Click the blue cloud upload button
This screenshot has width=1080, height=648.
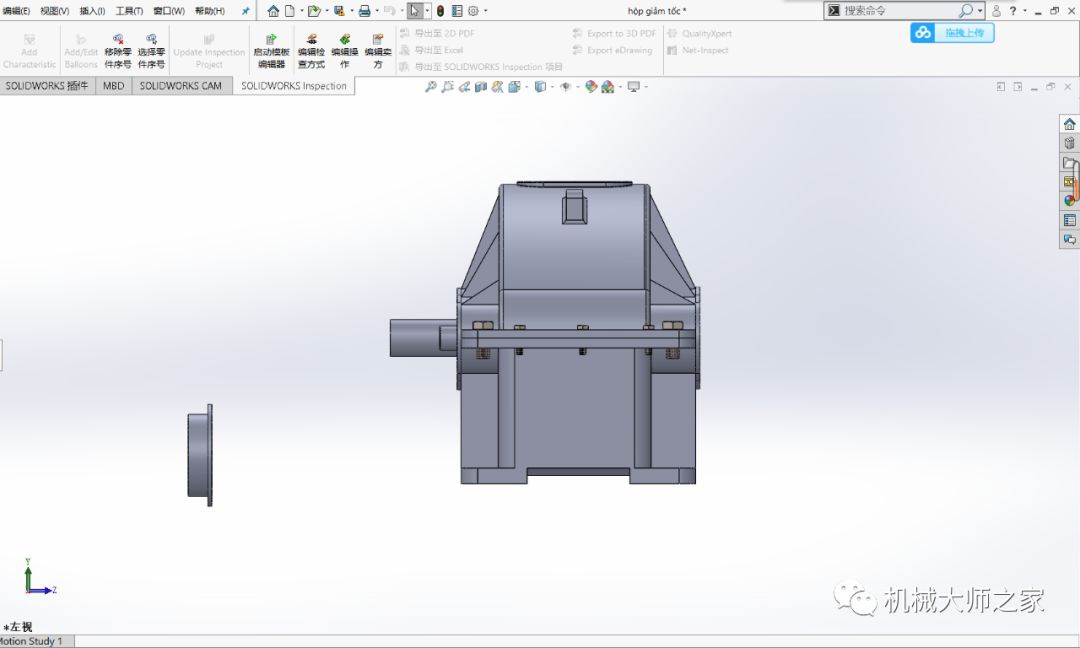[x=952, y=33]
